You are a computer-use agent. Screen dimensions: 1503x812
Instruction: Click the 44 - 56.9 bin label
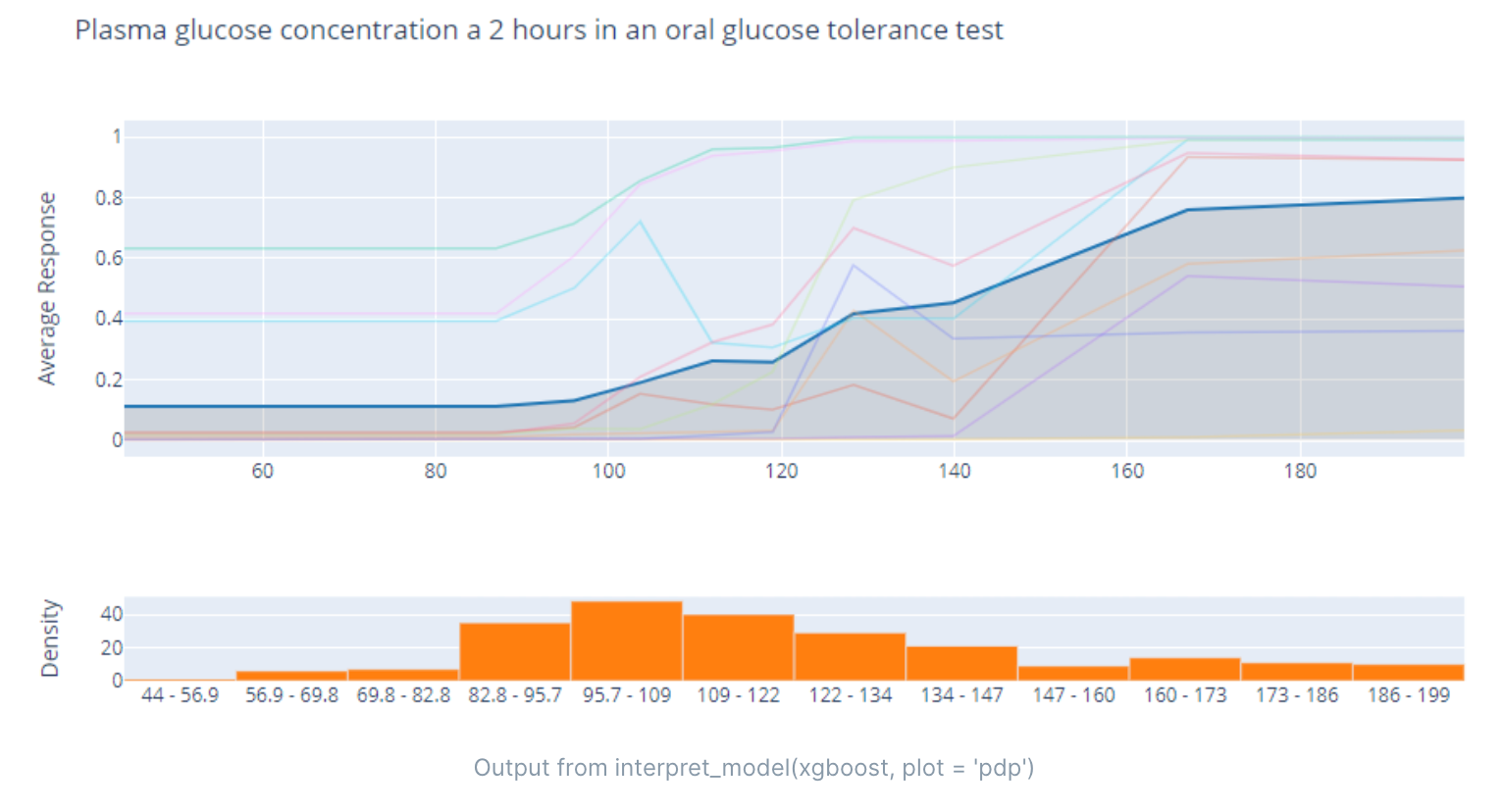coord(180,695)
